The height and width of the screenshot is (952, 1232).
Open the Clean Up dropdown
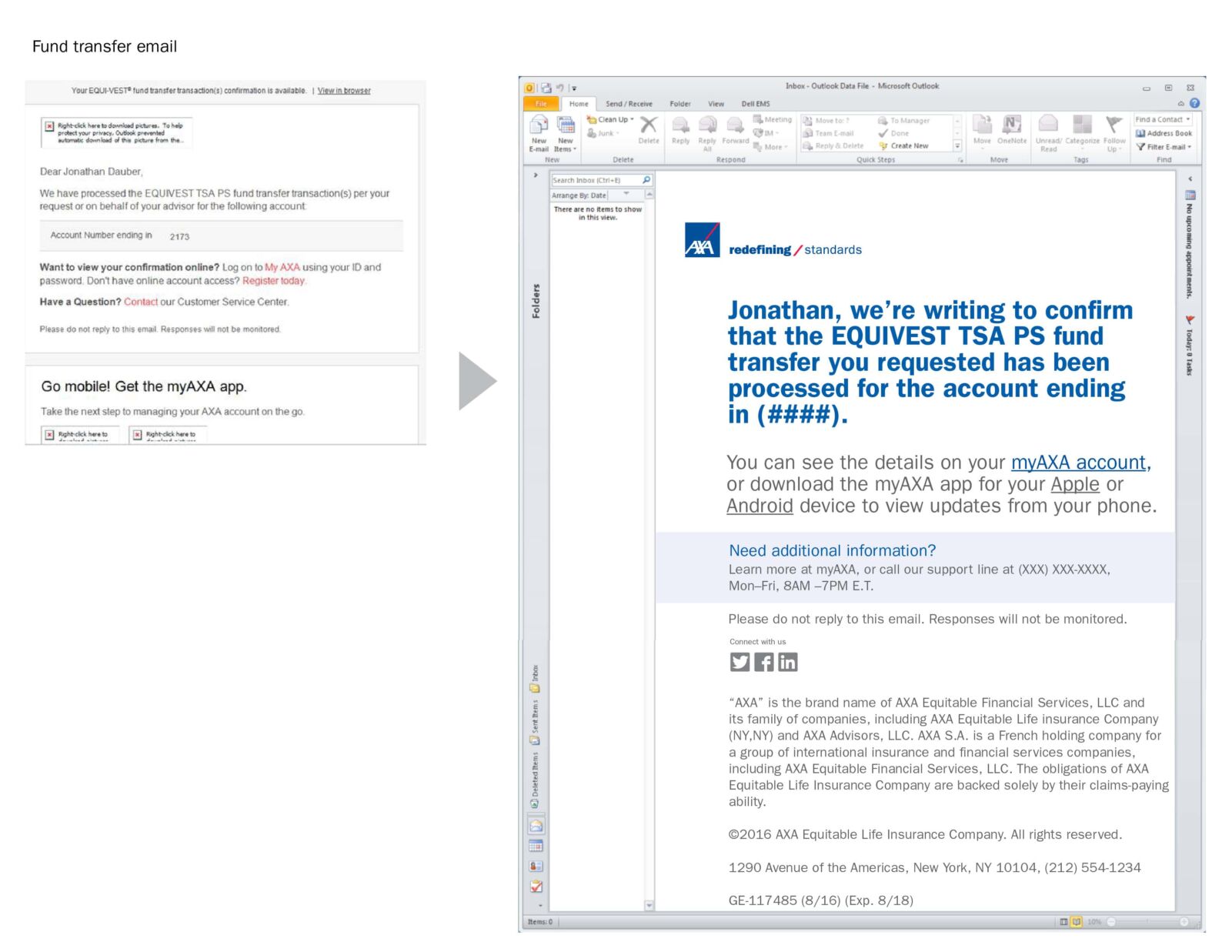[611, 120]
